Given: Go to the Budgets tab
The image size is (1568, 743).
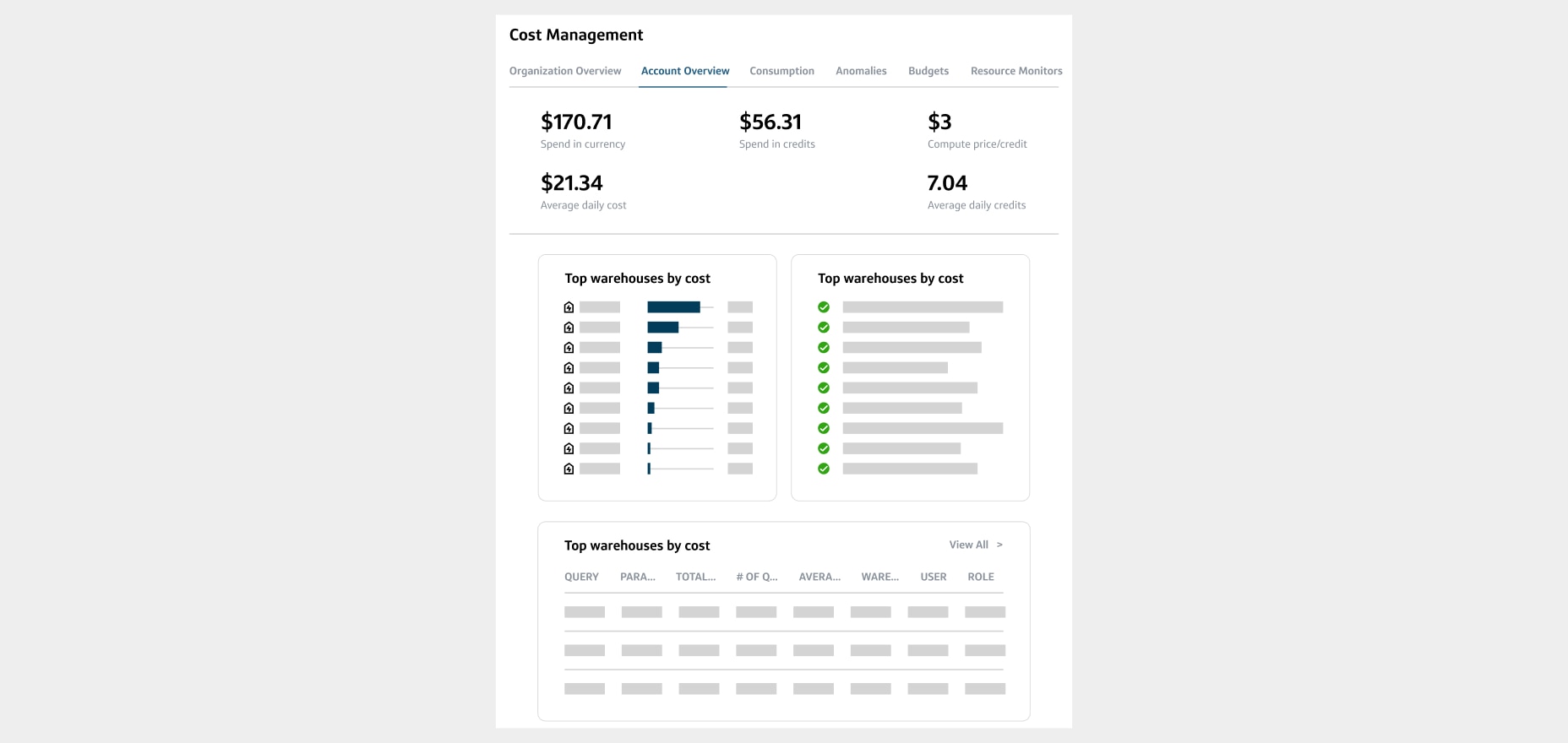Looking at the screenshot, I should 928,71.
